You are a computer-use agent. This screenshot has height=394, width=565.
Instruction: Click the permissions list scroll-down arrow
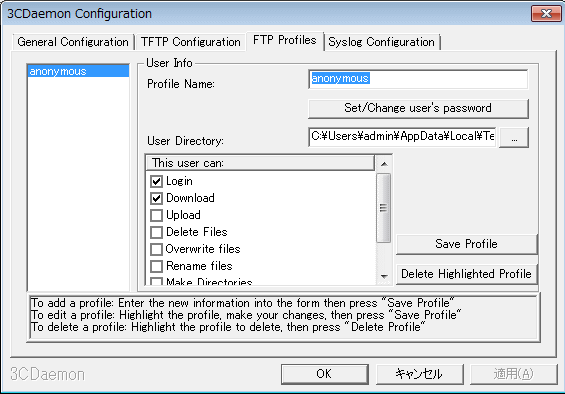[x=384, y=276]
